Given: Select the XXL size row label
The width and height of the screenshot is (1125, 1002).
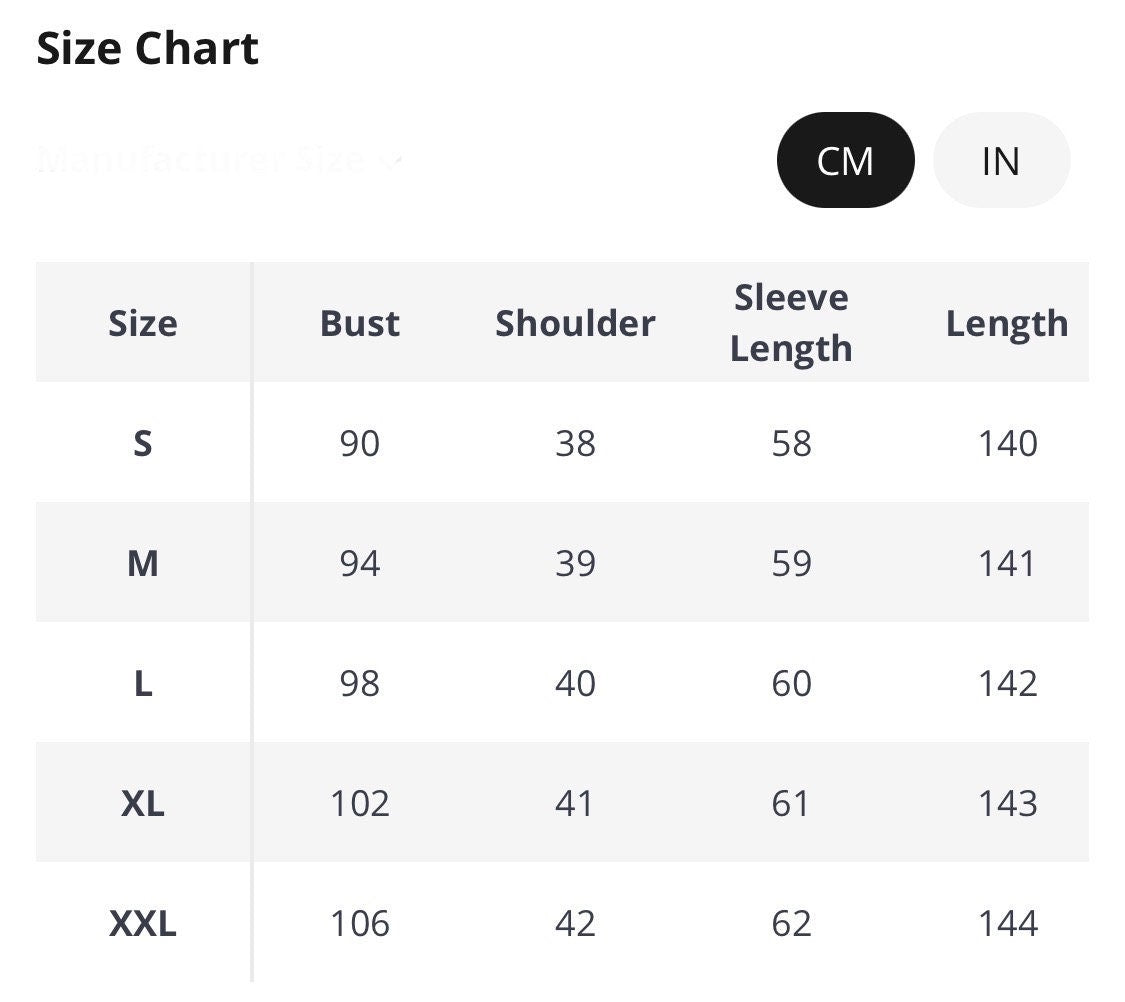Looking at the screenshot, I should [143, 923].
